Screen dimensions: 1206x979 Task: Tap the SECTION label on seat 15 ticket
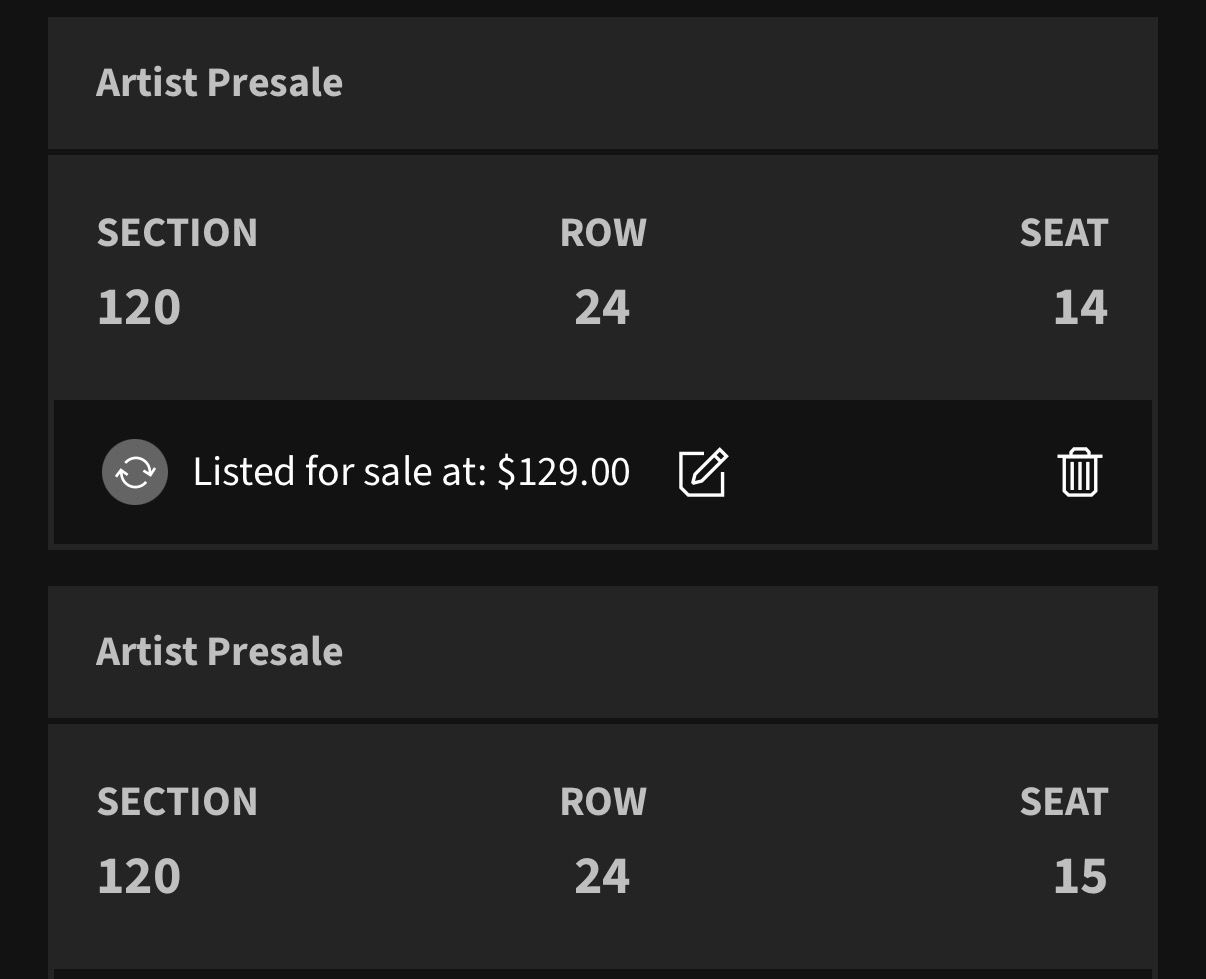(177, 802)
